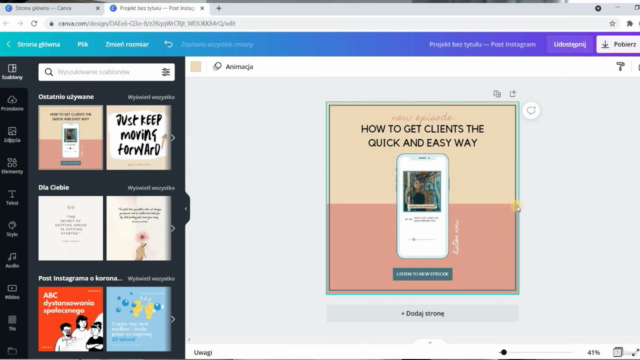This screenshot has width=640, height=360.
Task: Show more Post Instagrama templates arrow
Action: pyautogui.click(x=173, y=319)
